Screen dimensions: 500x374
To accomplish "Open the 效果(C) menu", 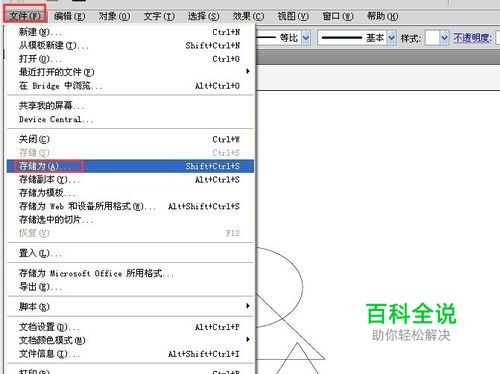I will pyautogui.click(x=248, y=16).
